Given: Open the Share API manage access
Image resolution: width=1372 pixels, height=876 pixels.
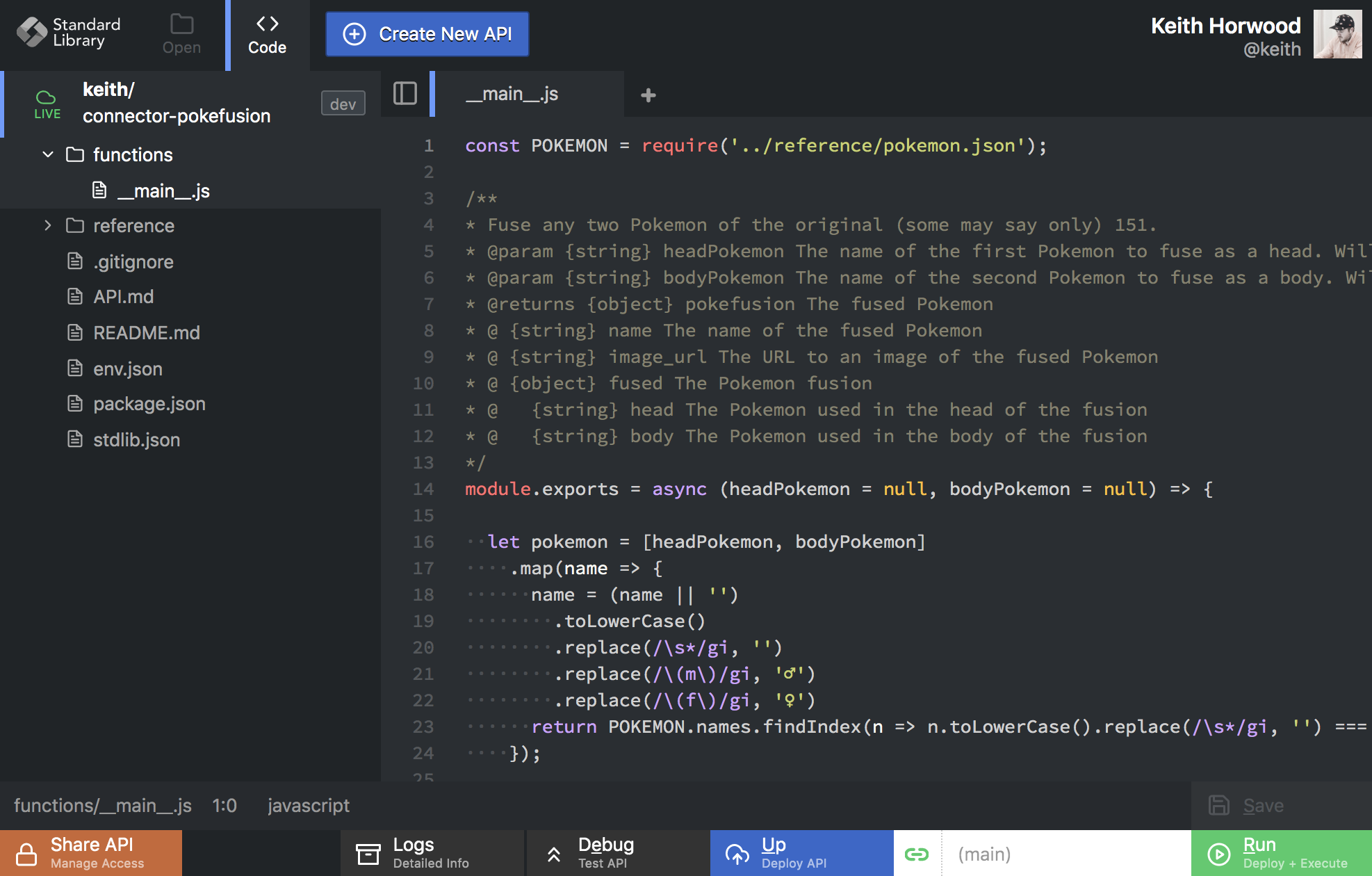Looking at the screenshot, I should point(91,853).
